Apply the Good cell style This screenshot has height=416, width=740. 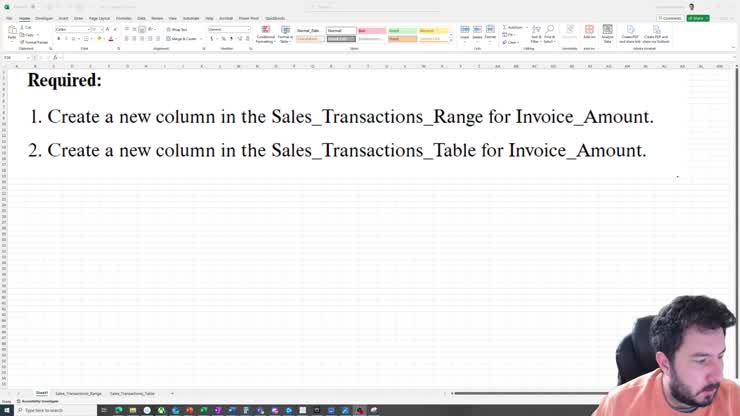[x=402, y=31]
